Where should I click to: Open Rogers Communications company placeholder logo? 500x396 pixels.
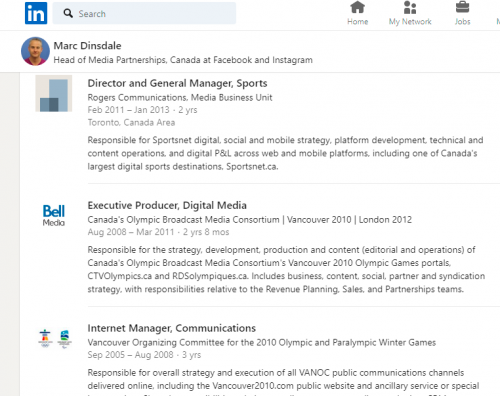pyautogui.click(x=54, y=93)
